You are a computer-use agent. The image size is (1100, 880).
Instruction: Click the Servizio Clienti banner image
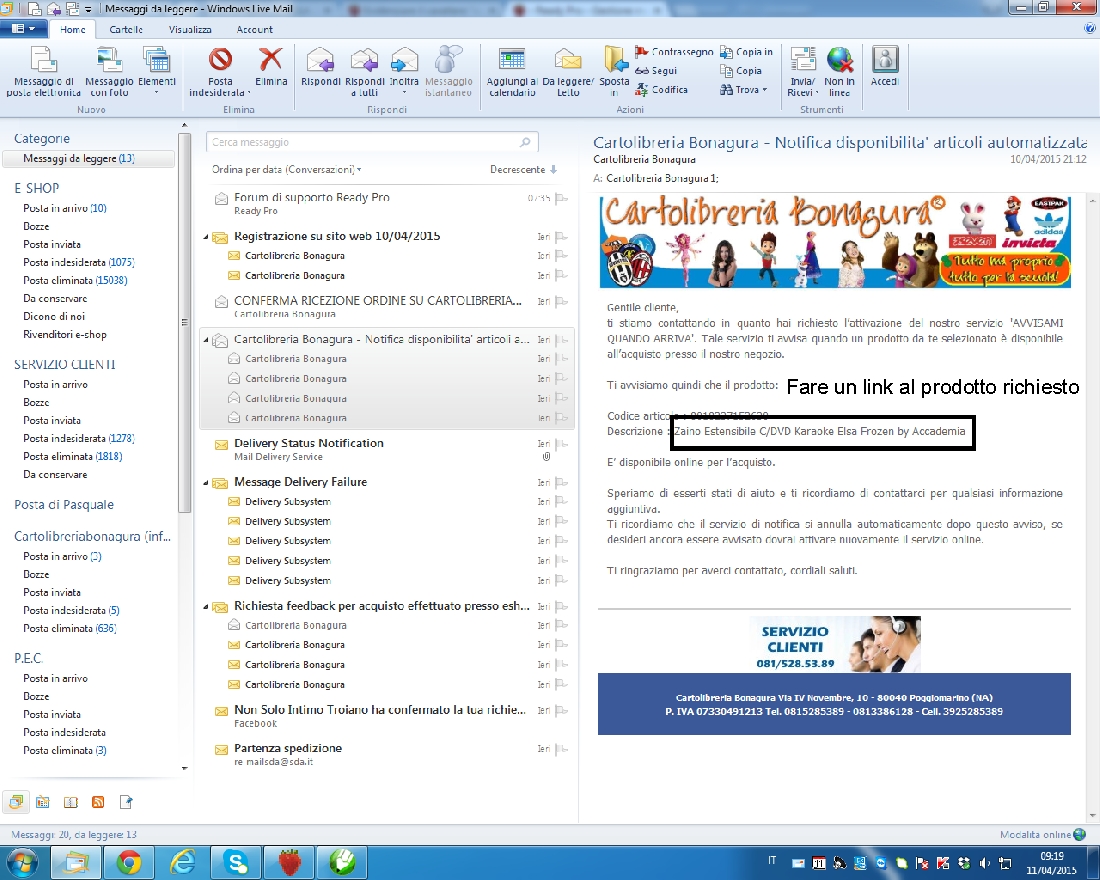[835, 644]
